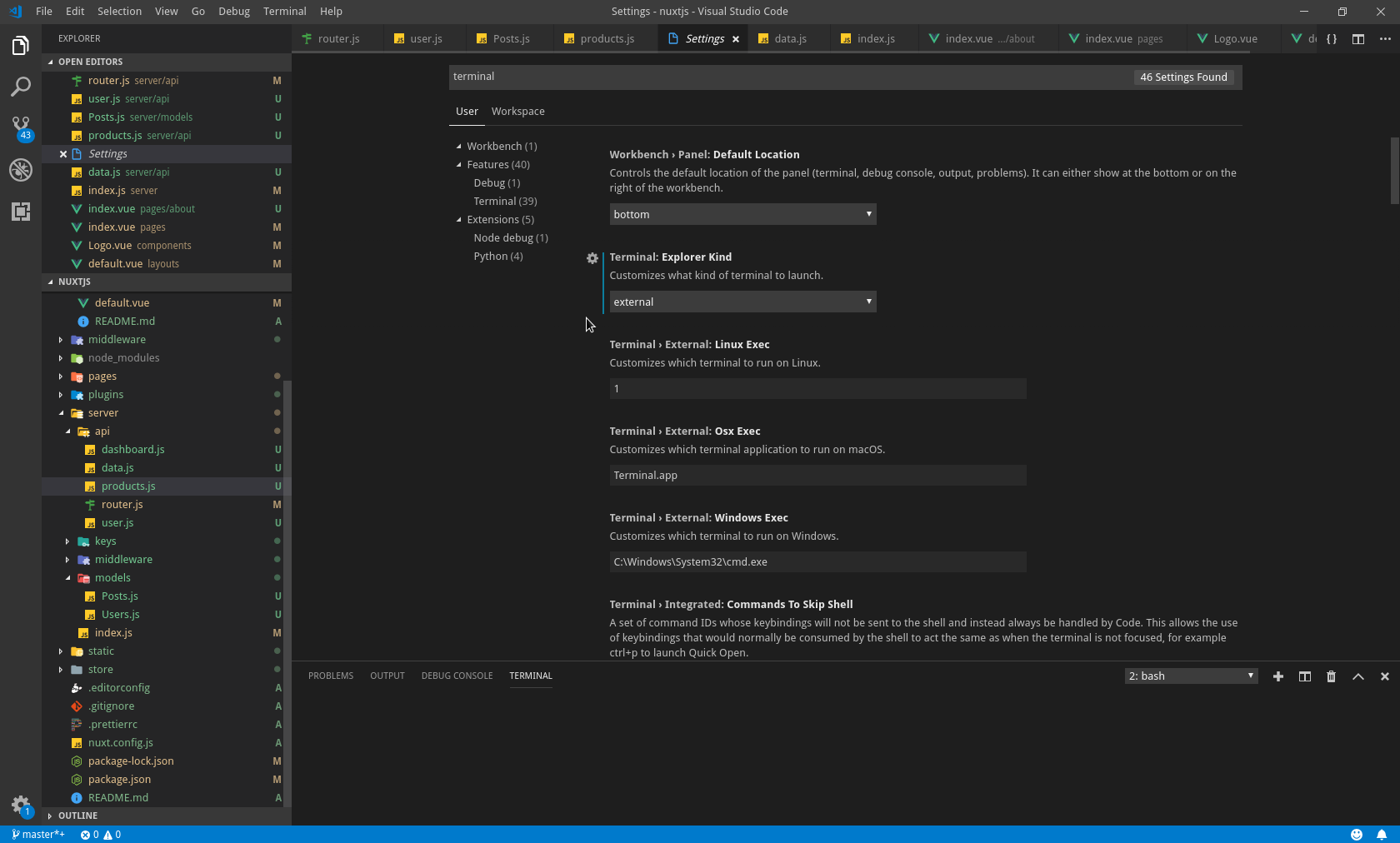Select Python (4) in settings tree
This screenshot has width=1400, height=843.
click(x=498, y=257)
